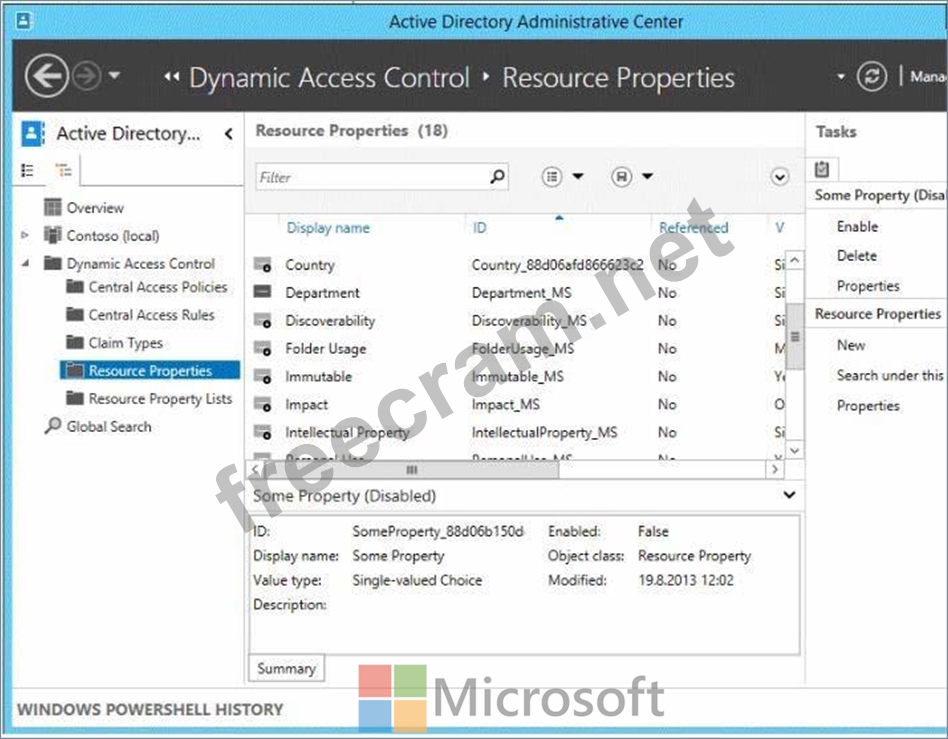Screen dimensions: 948x739
Task: Sort by ID column header
Action: [x=479, y=228]
